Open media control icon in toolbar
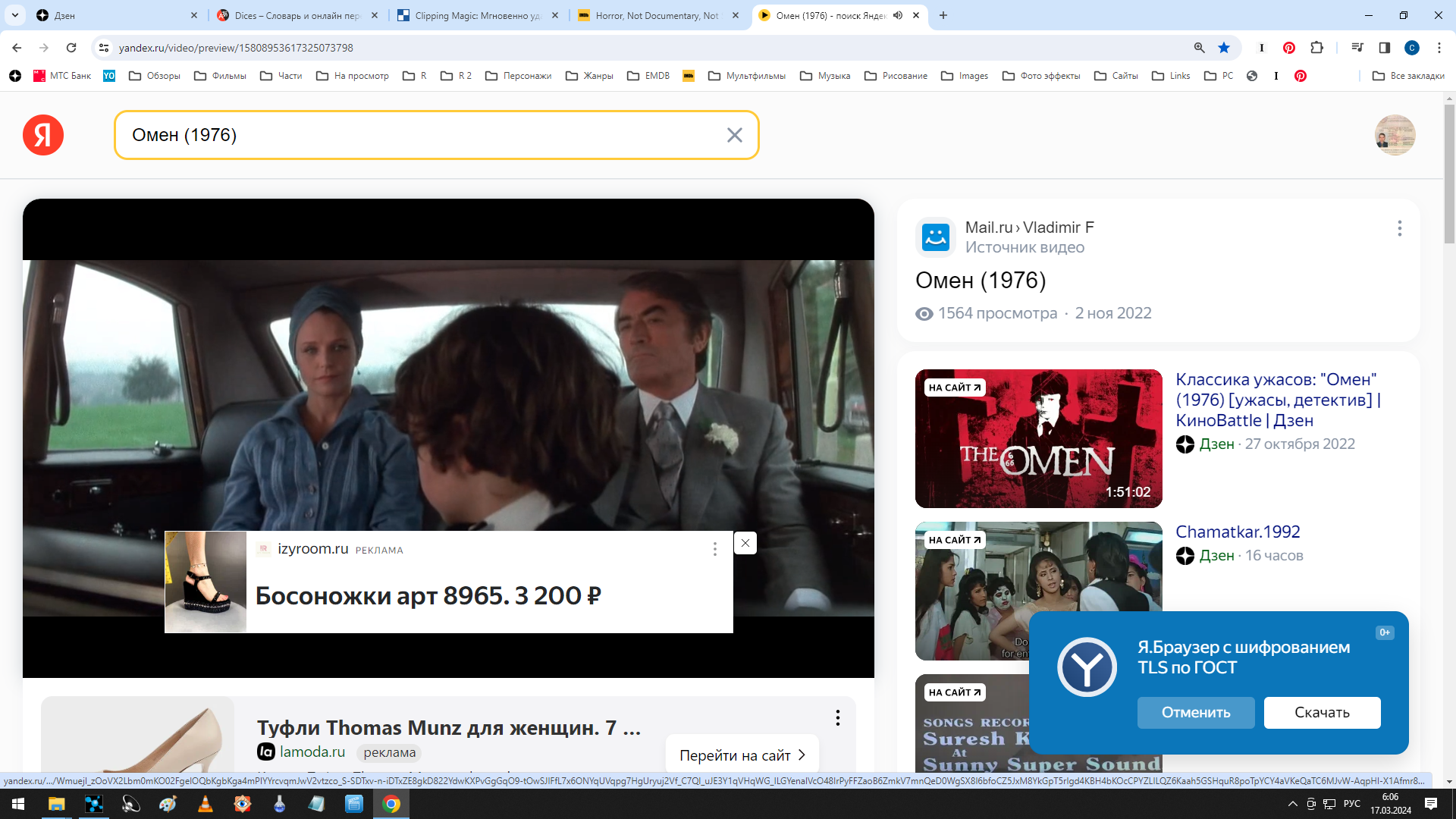 tap(1357, 48)
